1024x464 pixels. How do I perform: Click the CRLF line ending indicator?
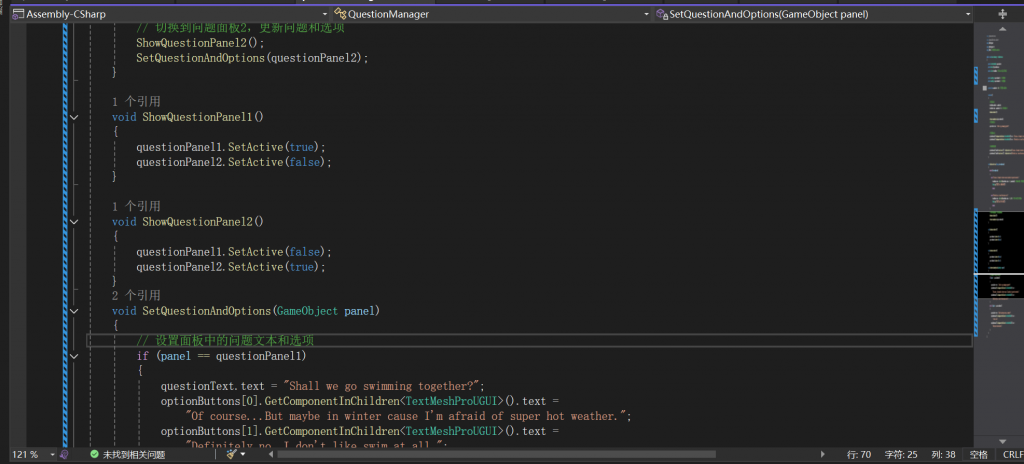click(x=1012, y=454)
